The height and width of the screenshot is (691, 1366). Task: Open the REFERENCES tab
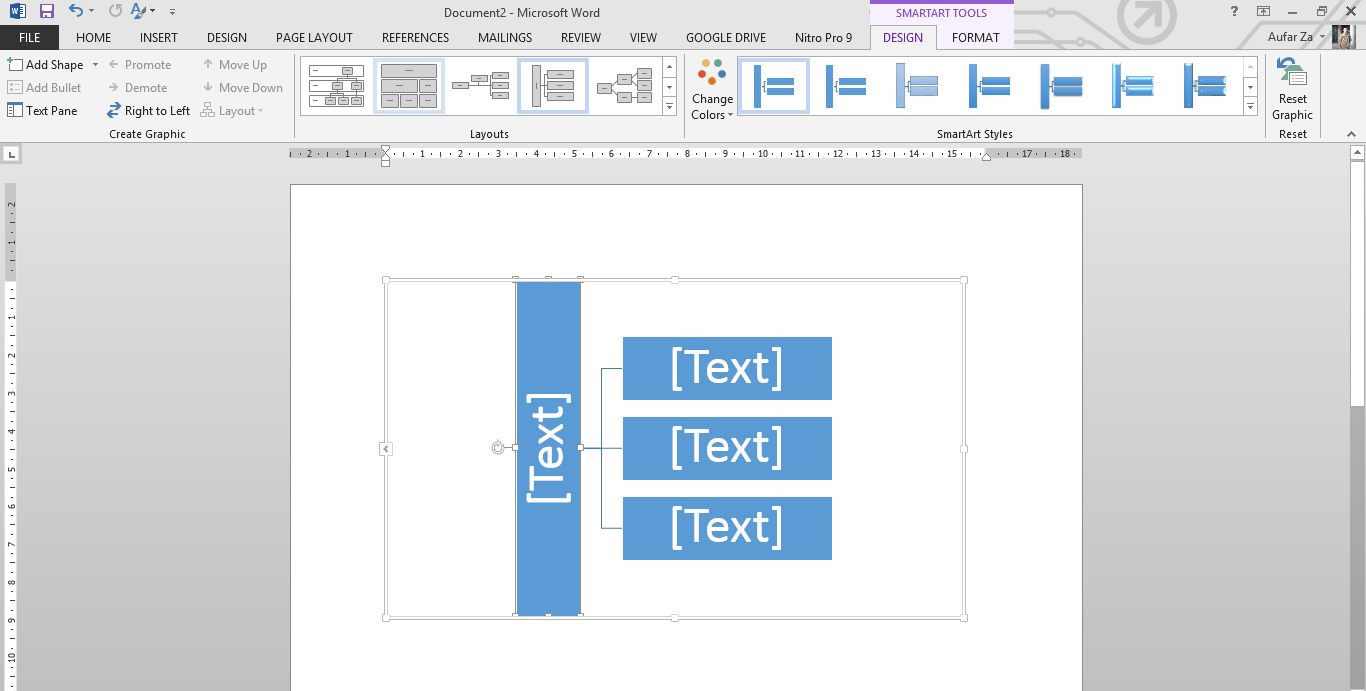416,38
